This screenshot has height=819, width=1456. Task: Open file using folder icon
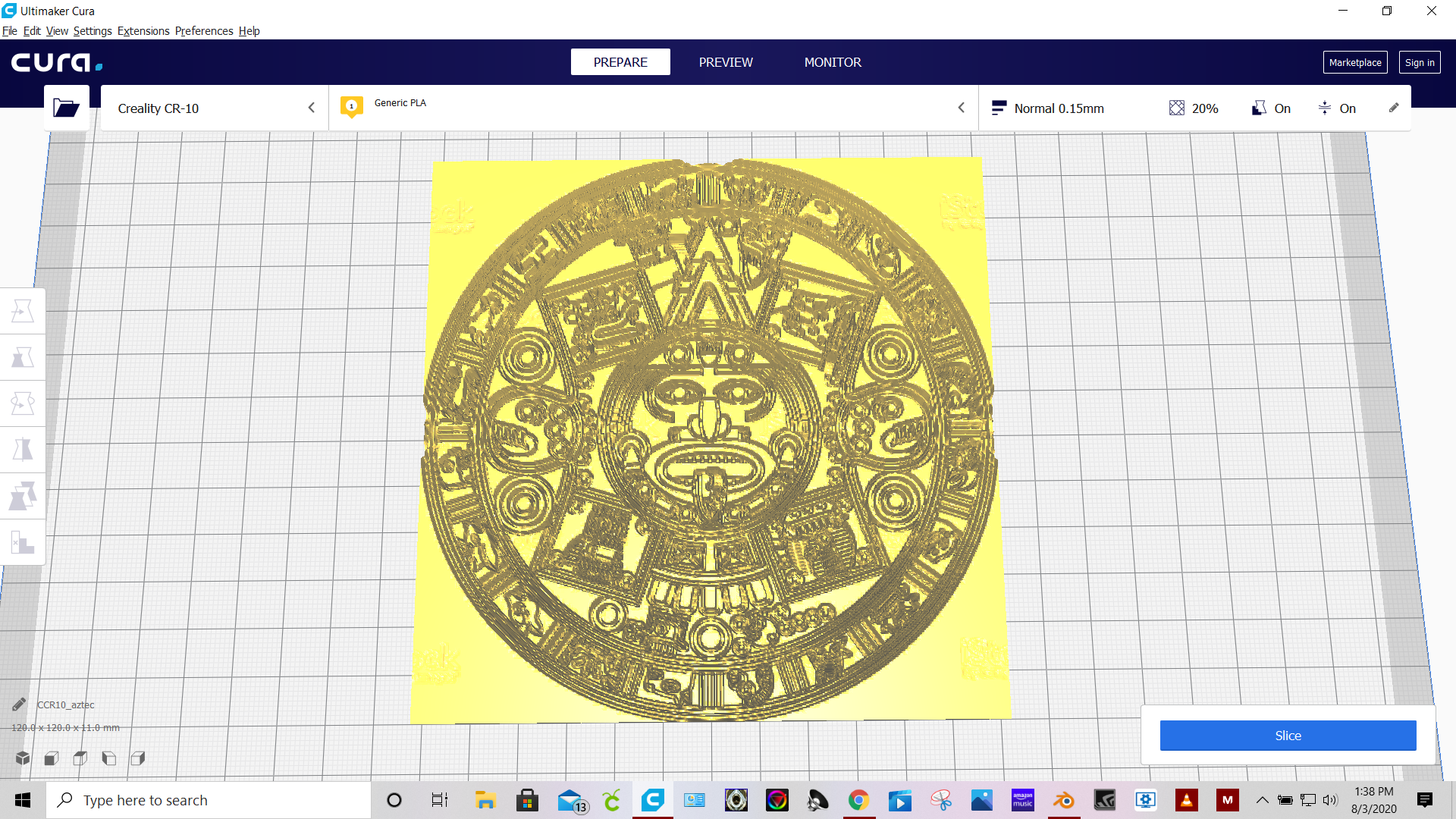66,108
